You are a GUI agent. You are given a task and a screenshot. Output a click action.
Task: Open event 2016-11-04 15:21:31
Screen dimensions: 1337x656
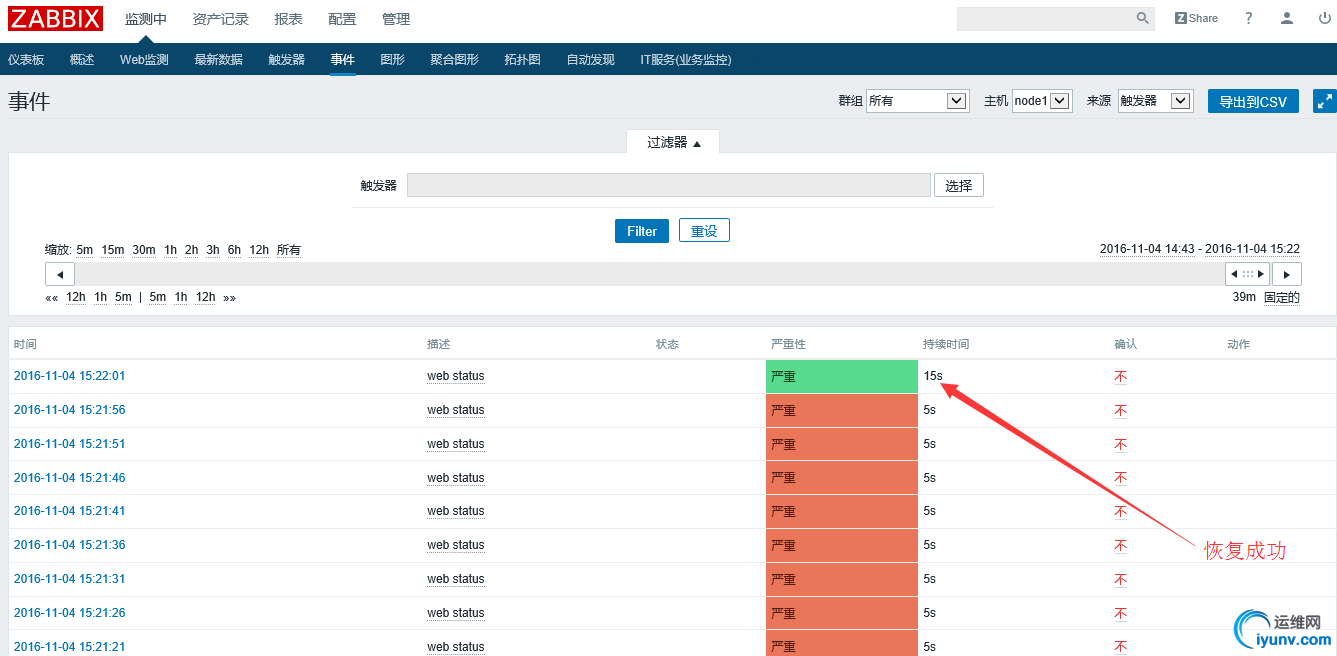click(70, 579)
